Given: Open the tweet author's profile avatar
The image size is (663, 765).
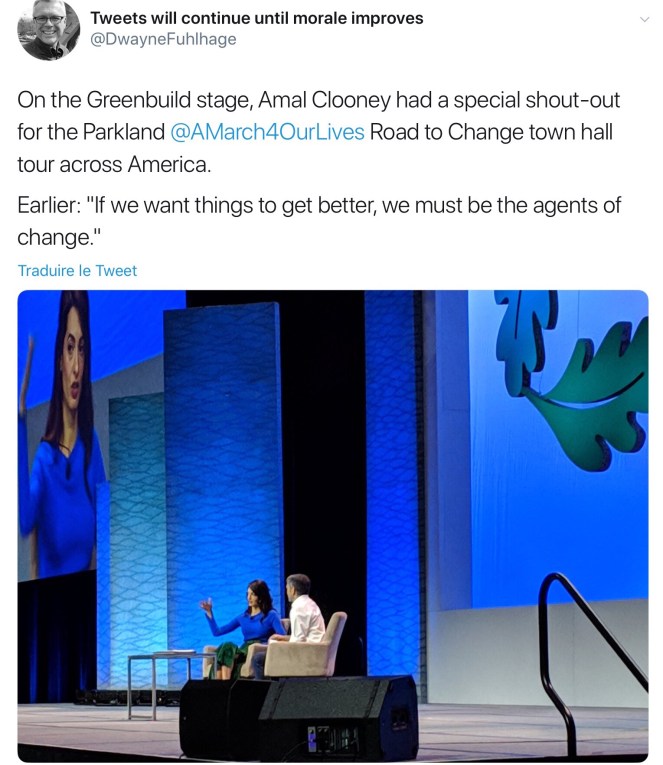Looking at the screenshot, I should [x=48, y=30].
